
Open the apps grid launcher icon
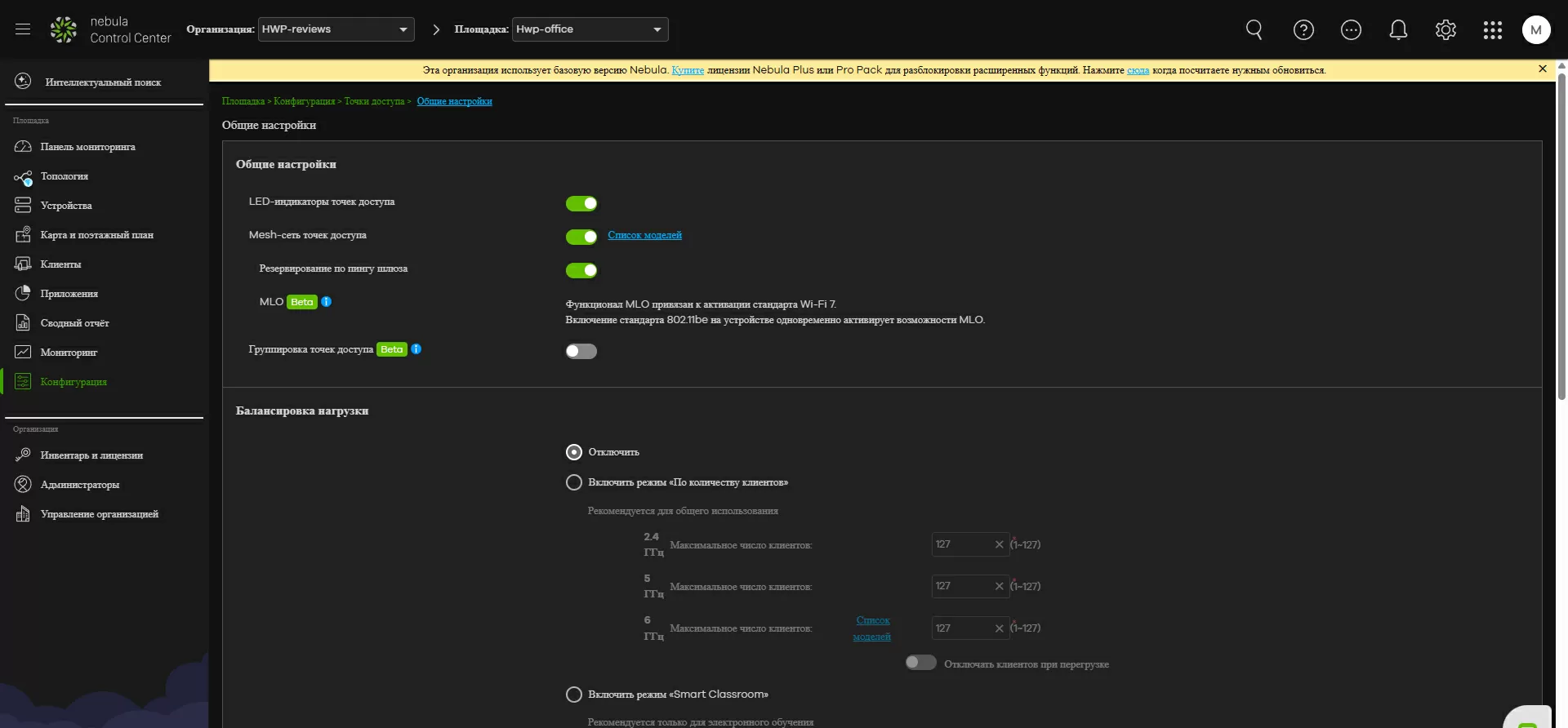coord(1492,30)
